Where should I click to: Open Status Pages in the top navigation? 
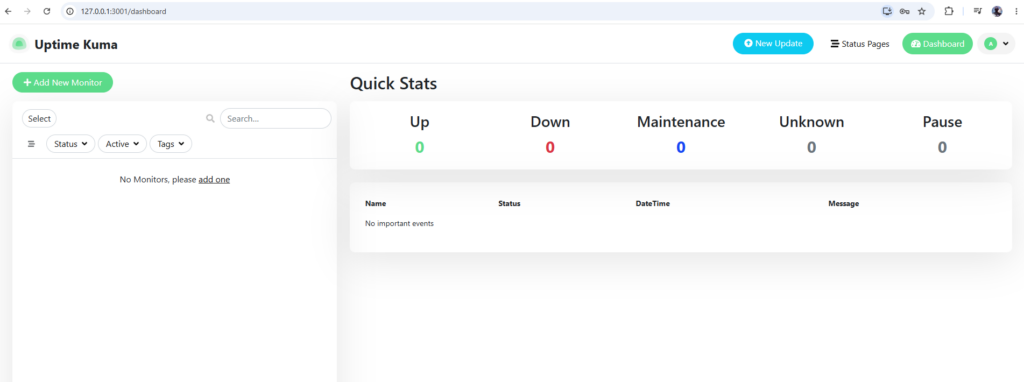point(859,44)
